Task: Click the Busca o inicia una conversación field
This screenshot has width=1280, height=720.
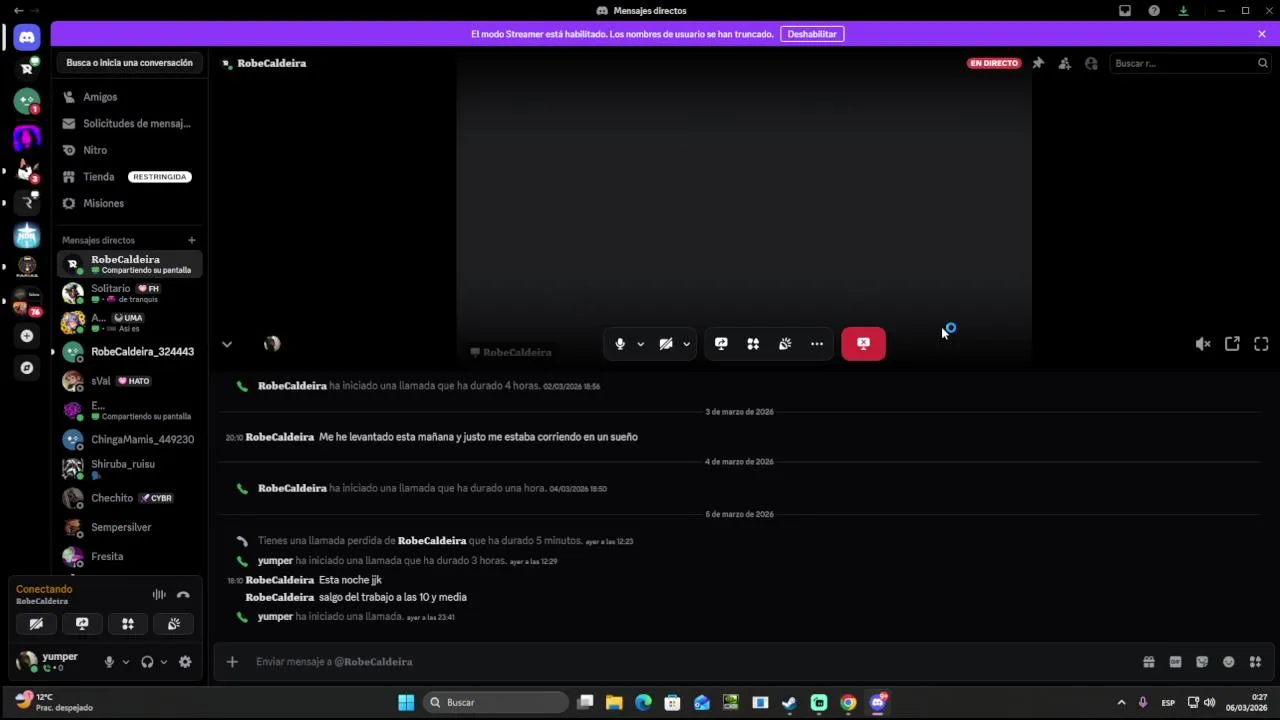Action: click(129, 63)
